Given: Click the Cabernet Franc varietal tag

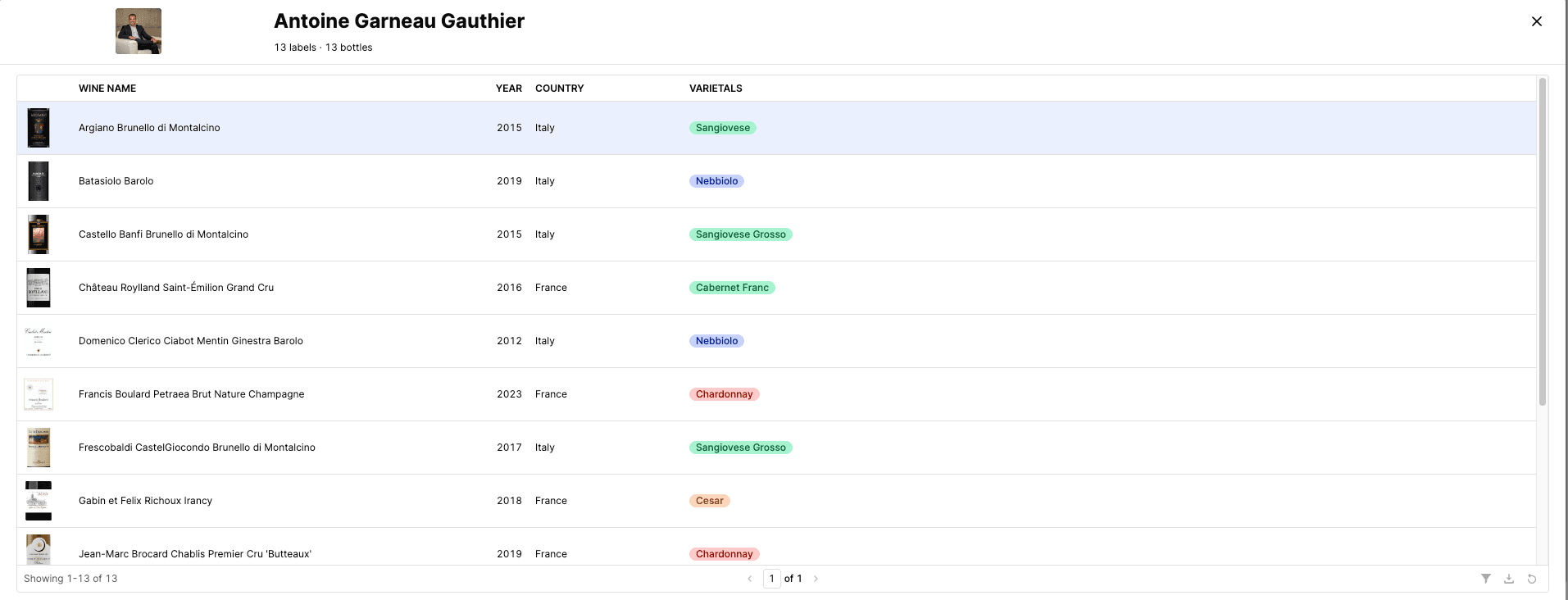Looking at the screenshot, I should coord(732,288).
